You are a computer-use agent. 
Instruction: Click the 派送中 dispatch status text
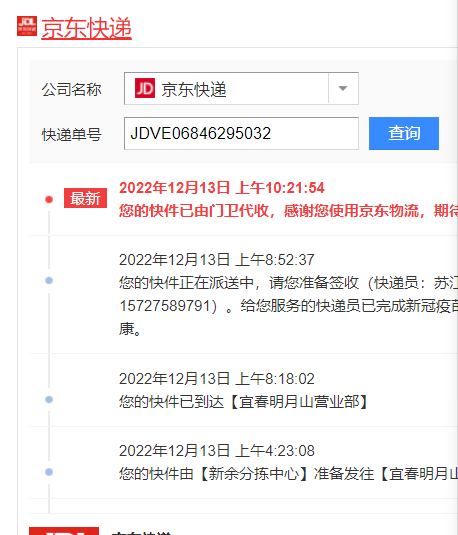coord(288,283)
